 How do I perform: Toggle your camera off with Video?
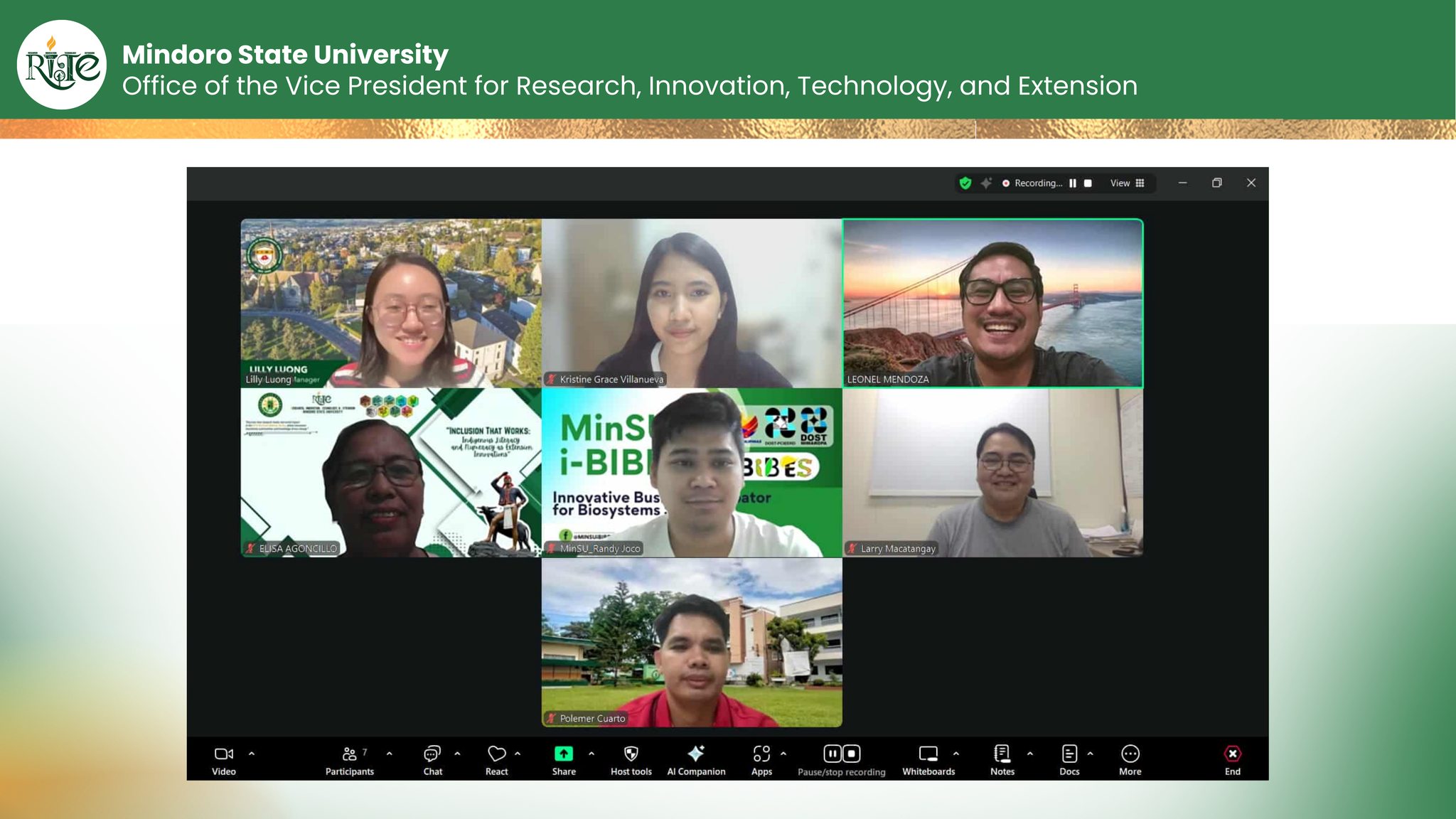pos(224,755)
